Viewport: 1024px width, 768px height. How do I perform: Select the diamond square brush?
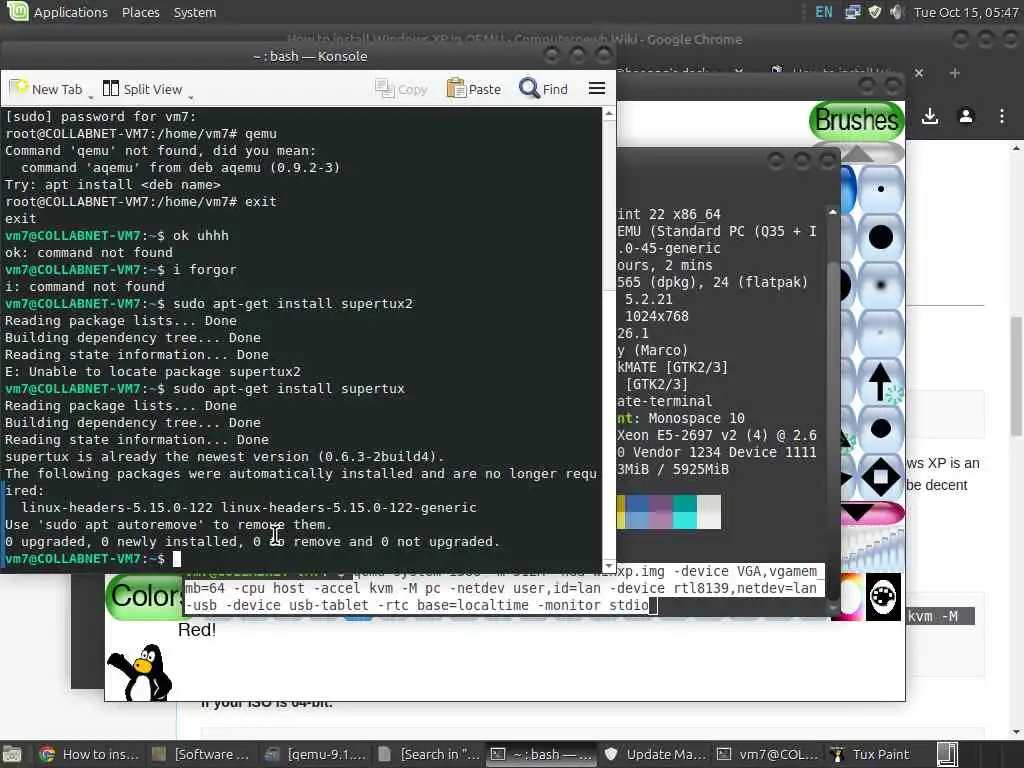(880, 477)
